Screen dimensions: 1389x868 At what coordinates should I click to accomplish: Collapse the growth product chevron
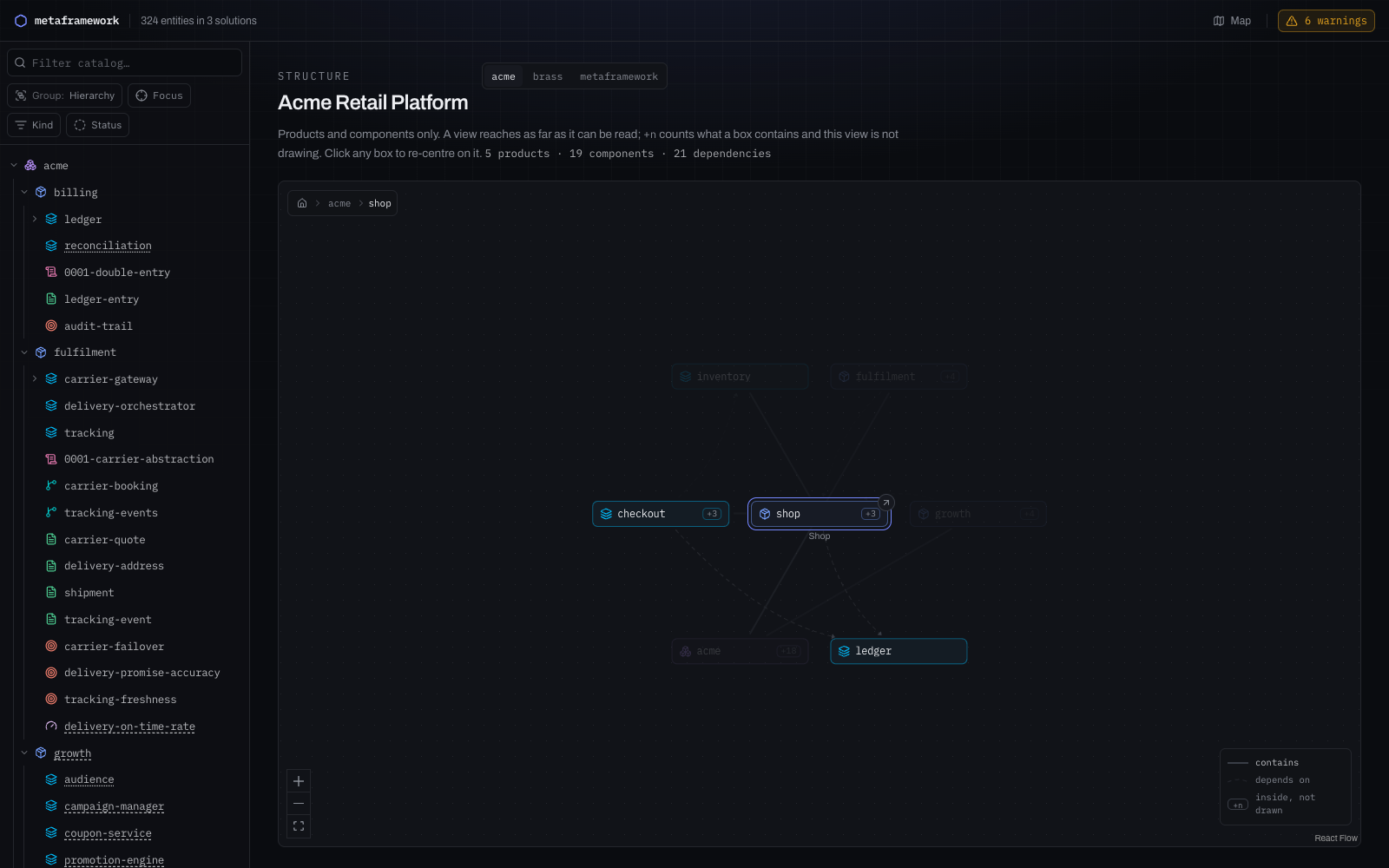pos(24,753)
